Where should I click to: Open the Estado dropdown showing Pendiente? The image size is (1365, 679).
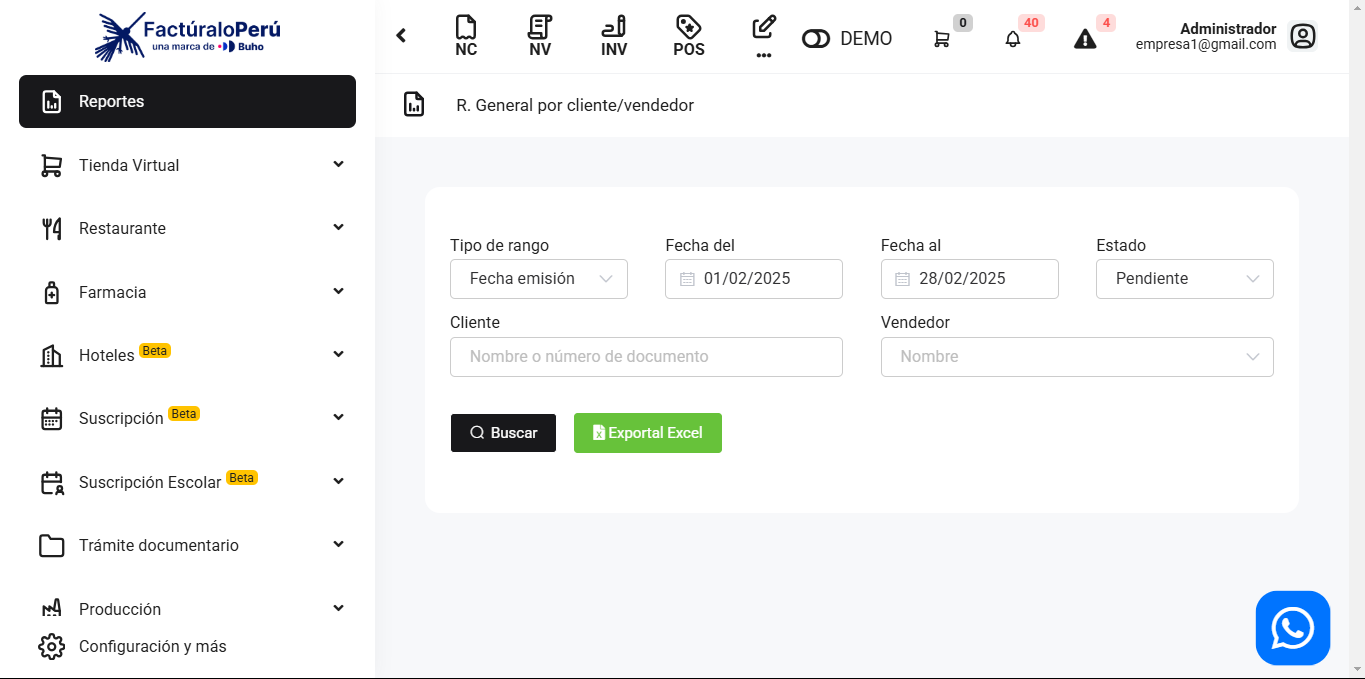click(1184, 279)
